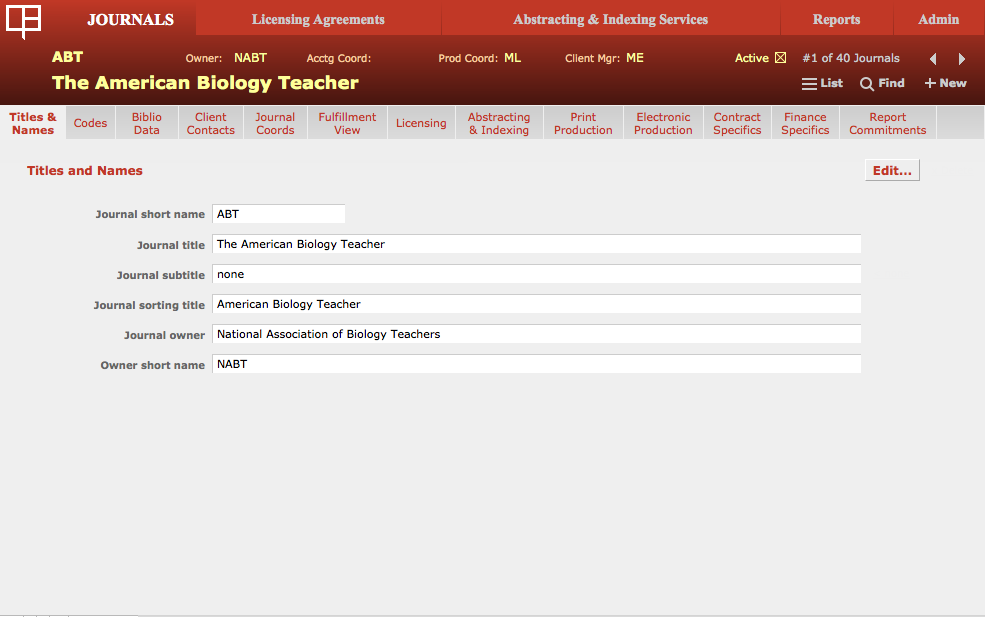The height and width of the screenshot is (617, 985).
Task: Click the Journal subtitle field
Action: tap(536, 274)
